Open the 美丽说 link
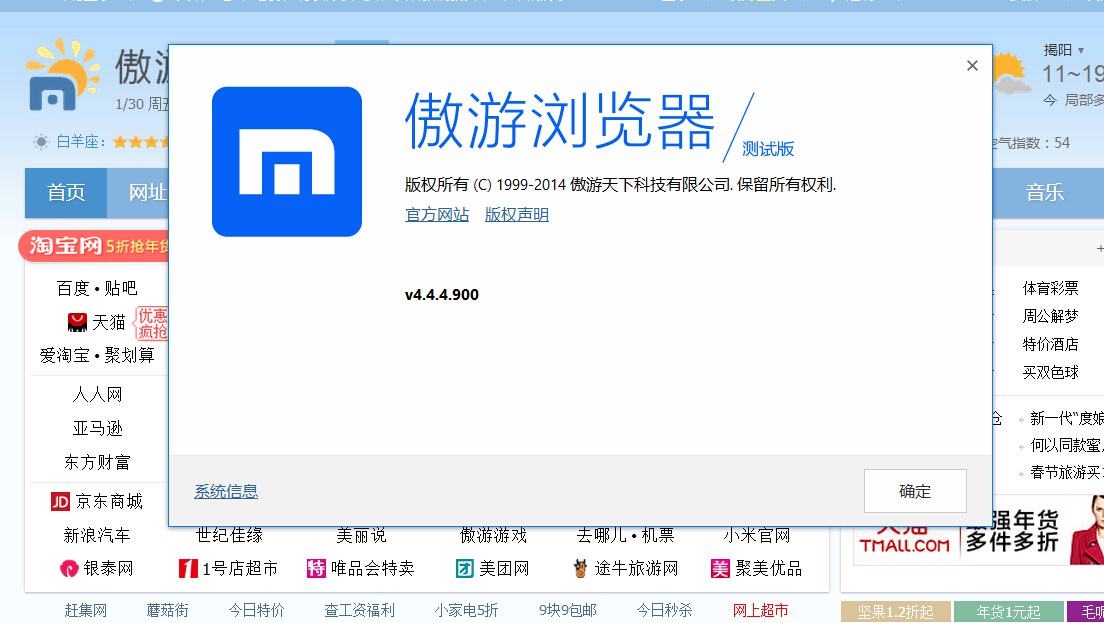The height and width of the screenshot is (623, 1104). [x=361, y=536]
